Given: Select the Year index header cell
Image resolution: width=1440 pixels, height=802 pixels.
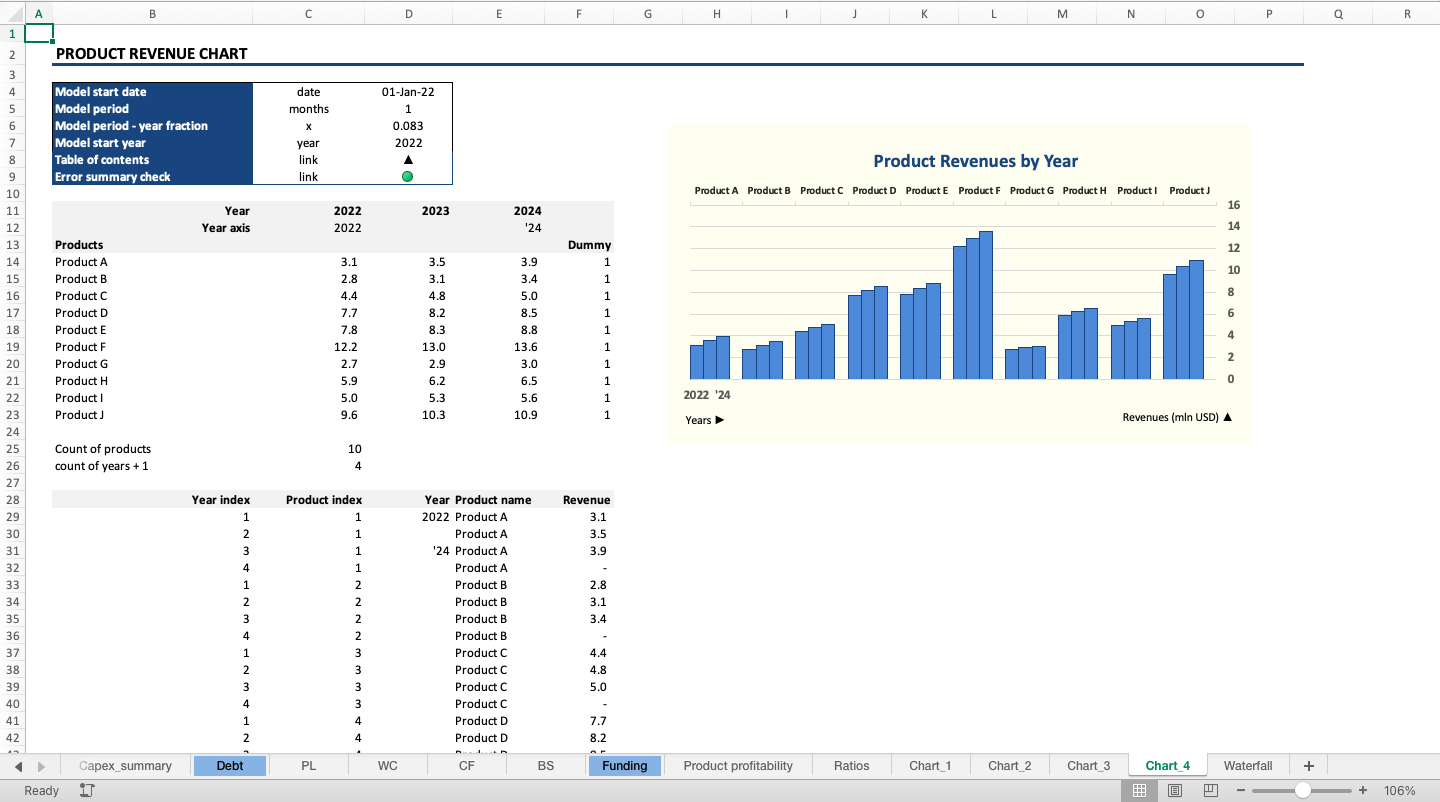Looking at the screenshot, I should pos(152,500).
